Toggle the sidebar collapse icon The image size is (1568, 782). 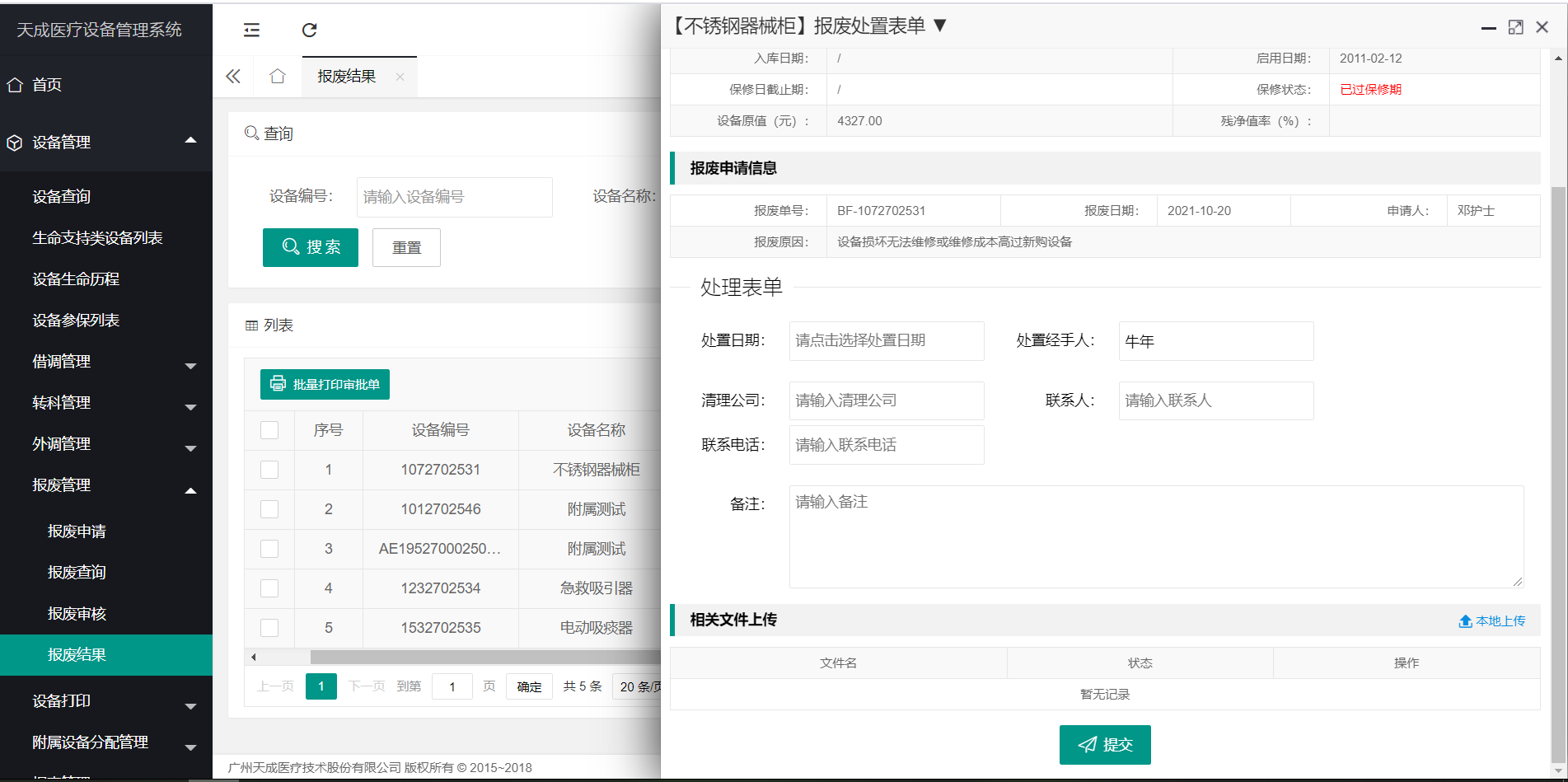(x=251, y=30)
